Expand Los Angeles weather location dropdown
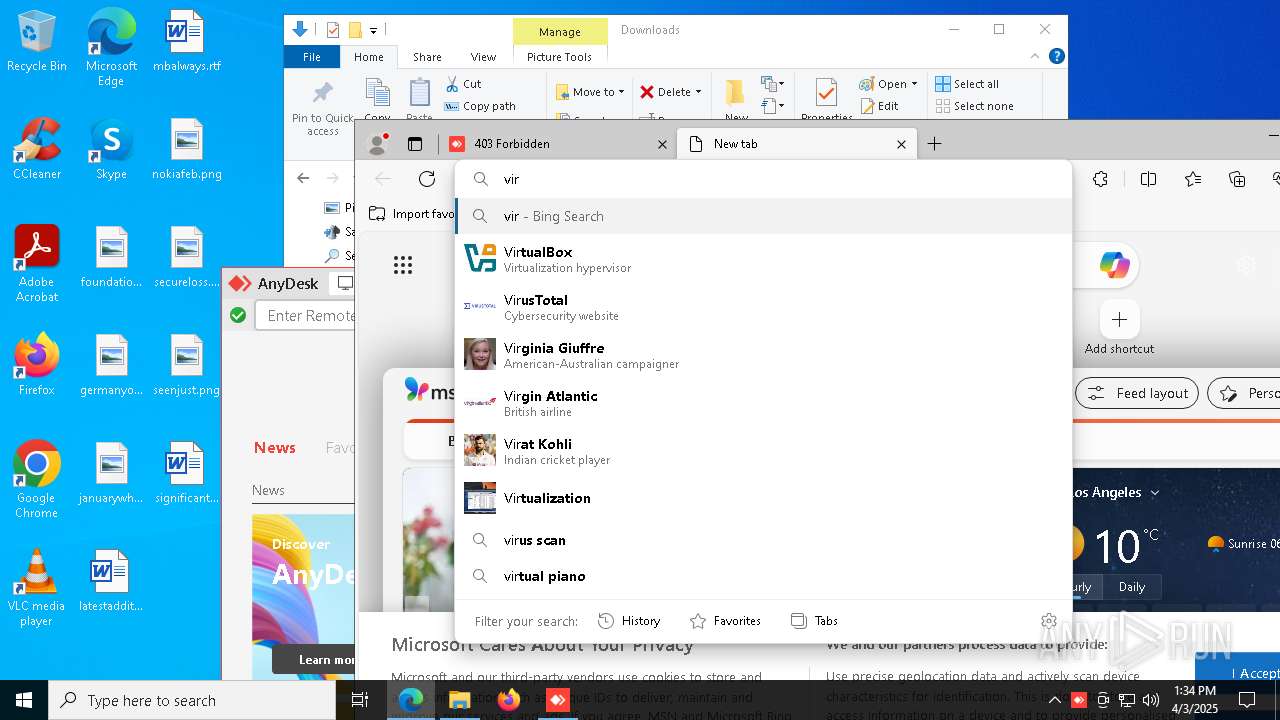This screenshot has height=720, width=1280. pyautogui.click(x=1155, y=493)
